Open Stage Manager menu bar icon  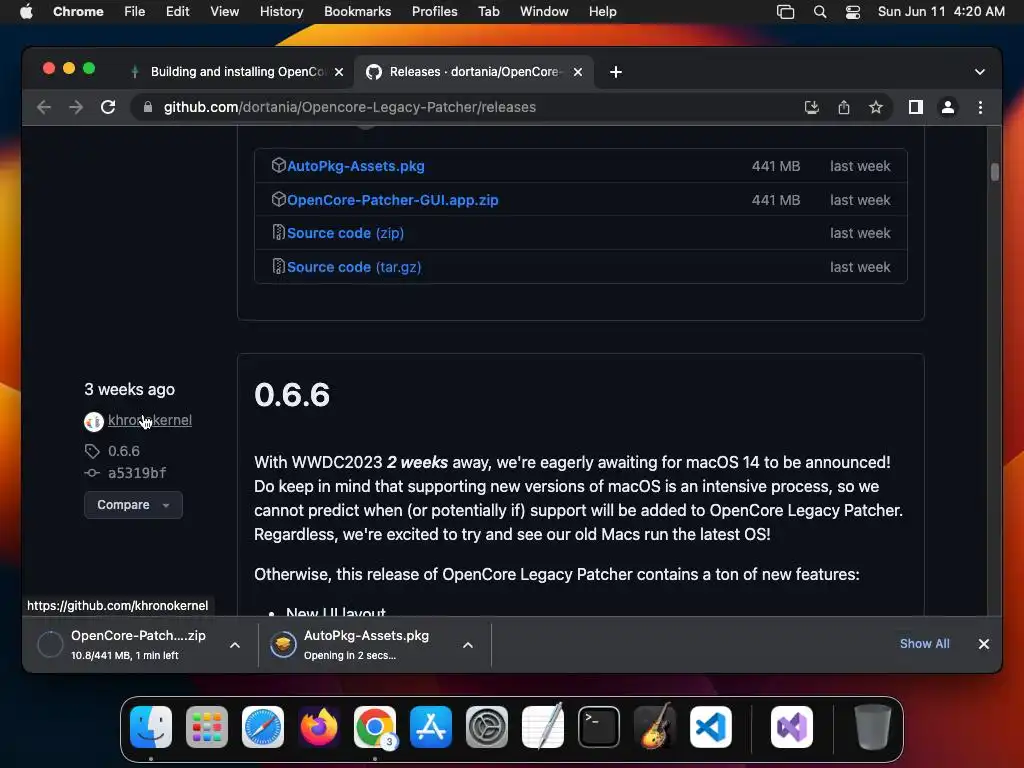pyautogui.click(x=786, y=12)
